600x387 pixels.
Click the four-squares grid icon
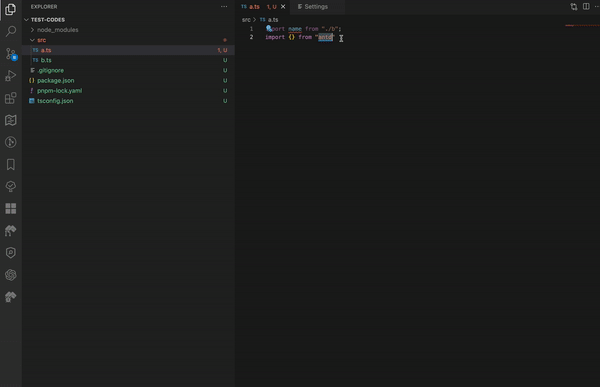tap(11, 209)
